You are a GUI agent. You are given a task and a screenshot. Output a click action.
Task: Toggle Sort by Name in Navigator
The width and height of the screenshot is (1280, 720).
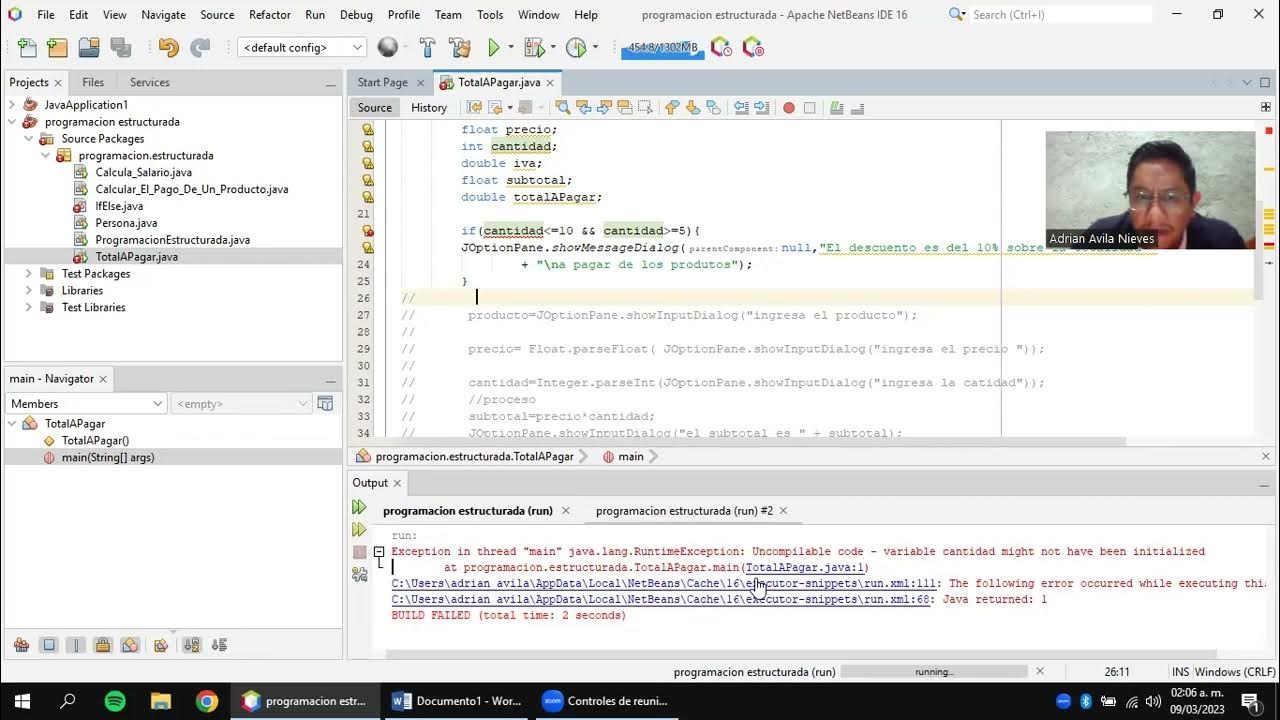192,645
